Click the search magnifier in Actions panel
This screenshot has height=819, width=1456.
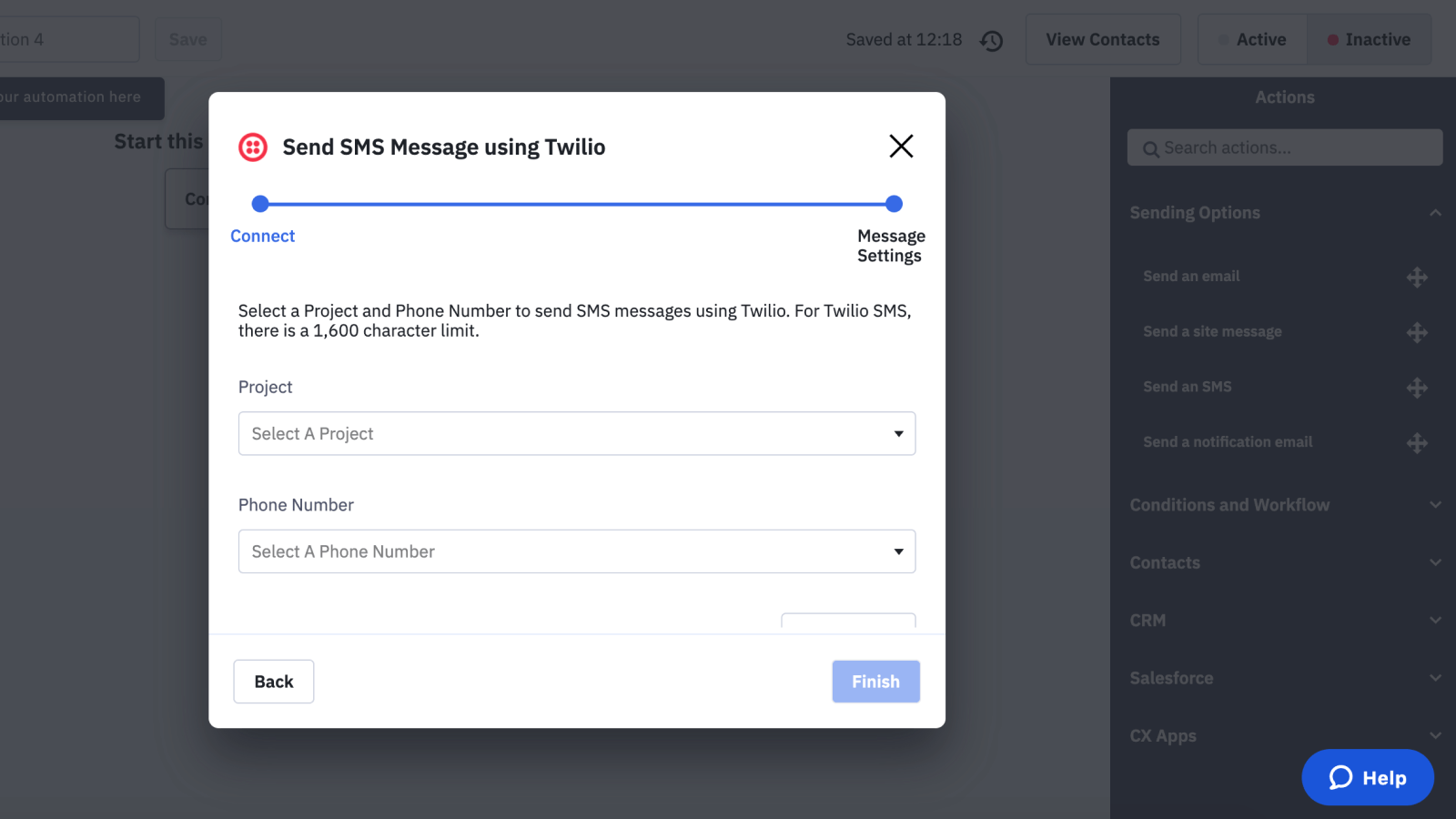(x=1151, y=148)
